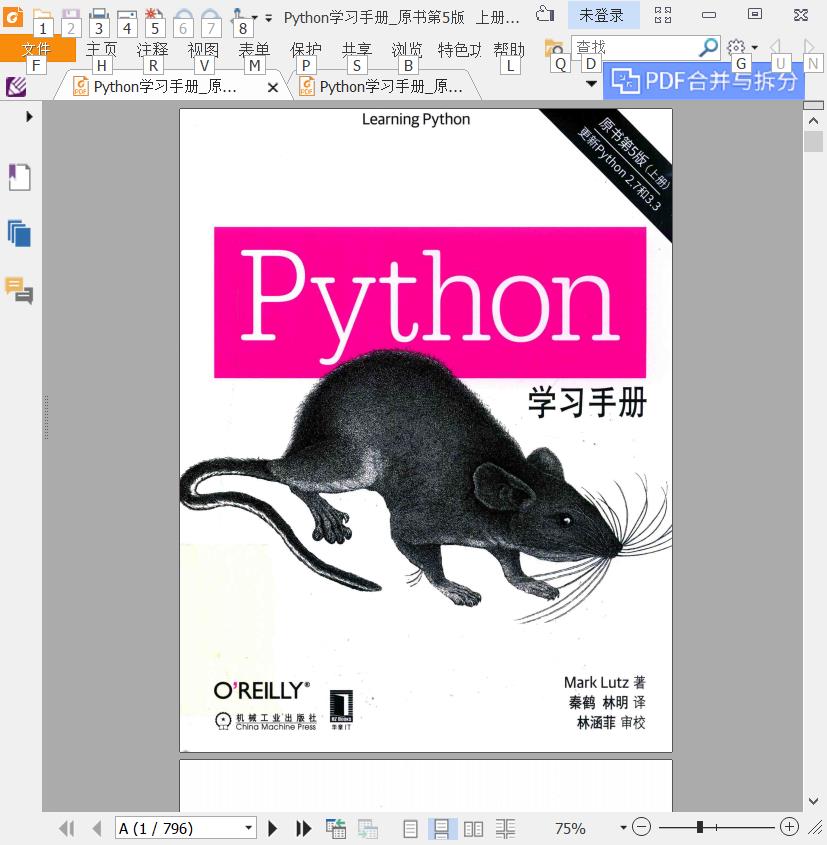Open the page number A (1 / 796) dropdown
The width and height of the screenshot is (827, 845).
click(x=248, y=828)
